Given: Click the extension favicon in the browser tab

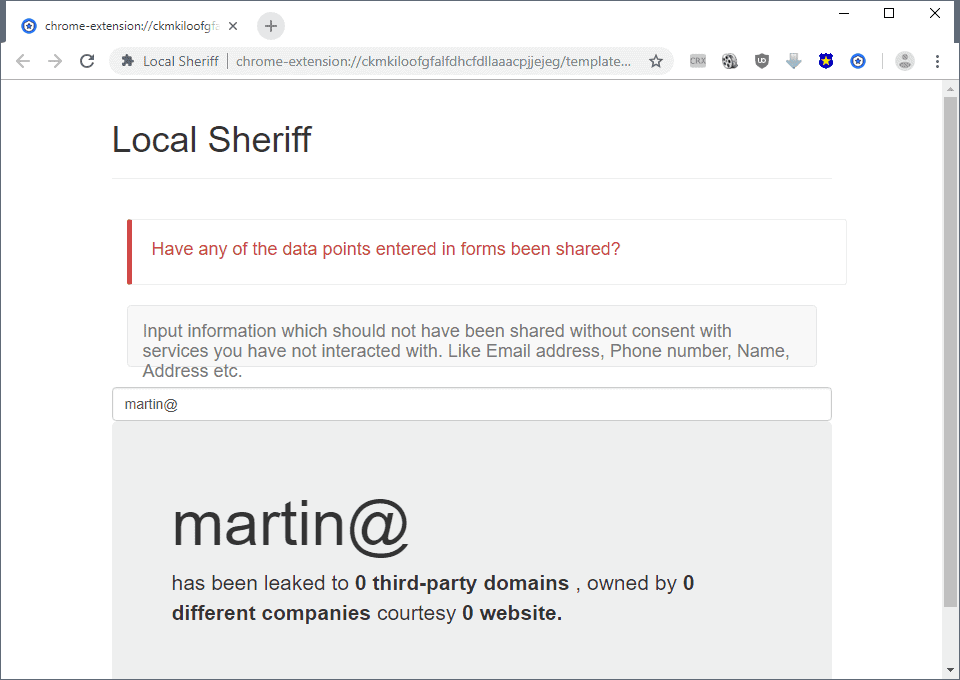Looking at the screenshot, I should [x=27, y=27].
